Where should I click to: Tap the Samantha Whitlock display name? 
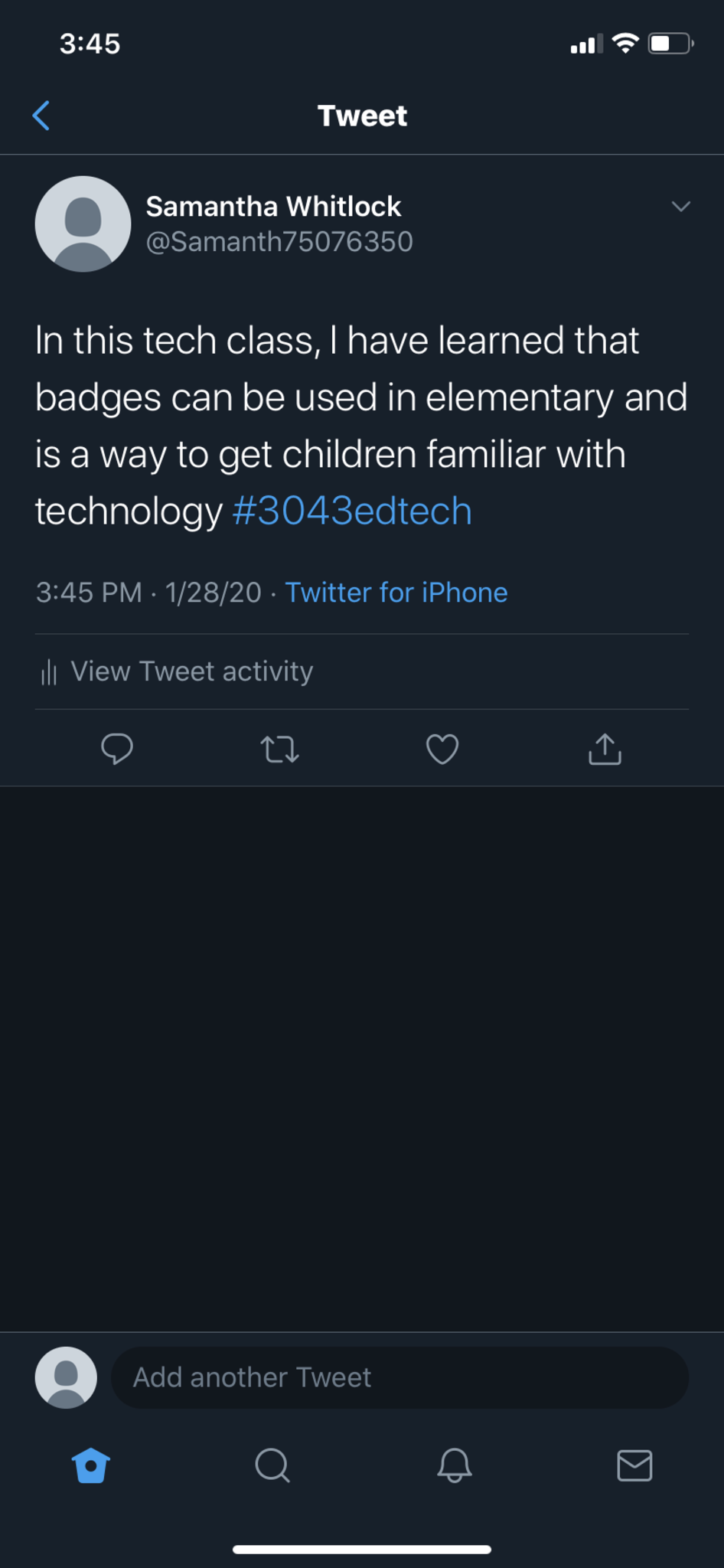[x=273, y=206]
